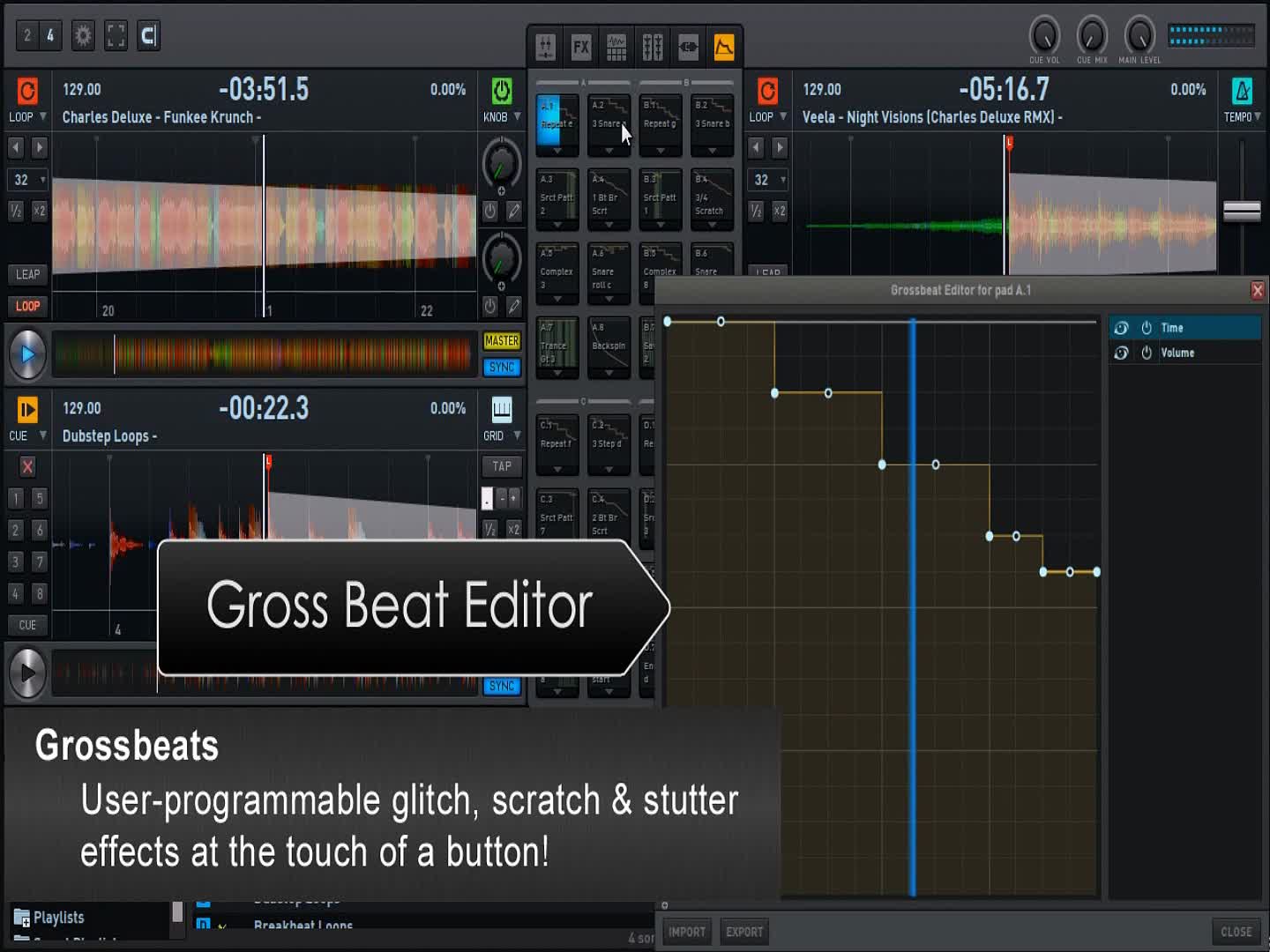
Task: Open the FX panel tab
Action: [580, 48]
